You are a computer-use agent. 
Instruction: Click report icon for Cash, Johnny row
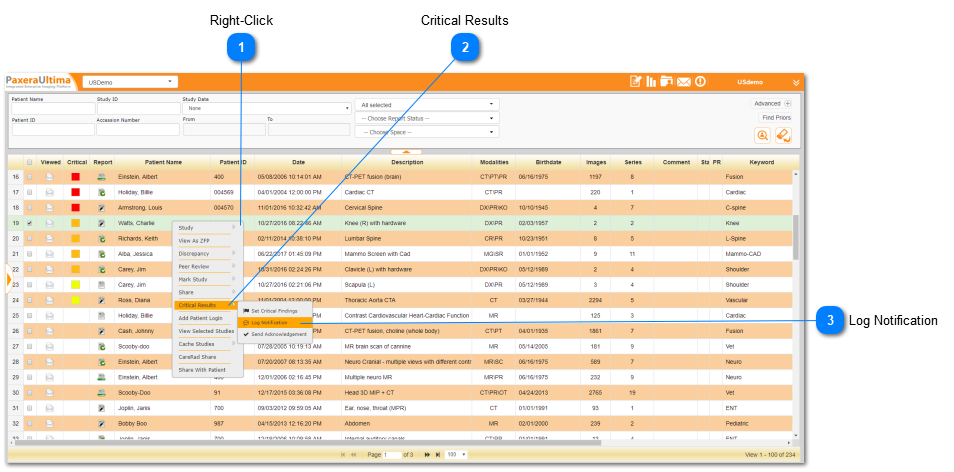[x=102, y=331]
